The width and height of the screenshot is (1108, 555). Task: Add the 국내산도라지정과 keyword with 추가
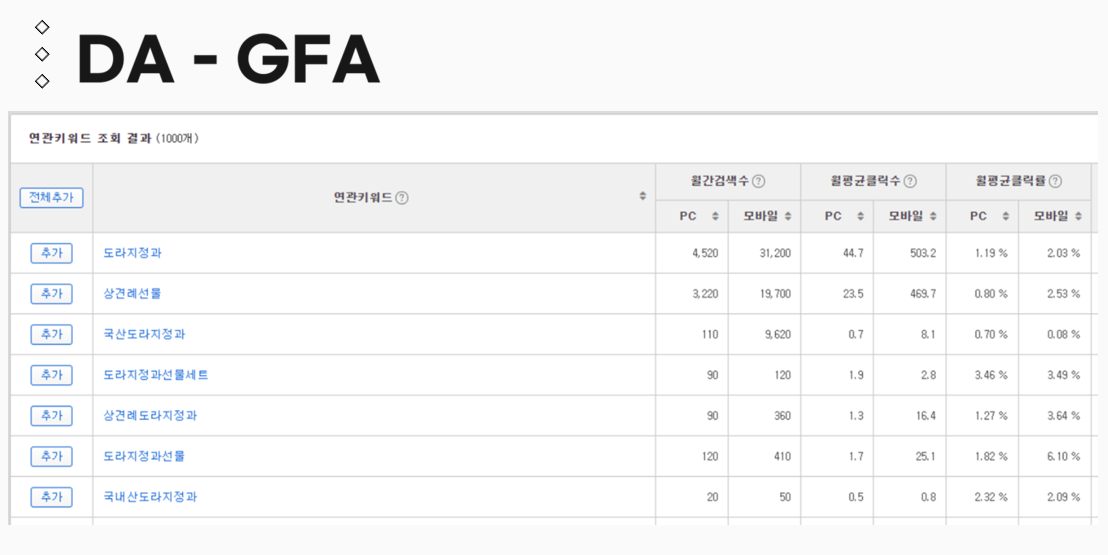click(52, 497)
